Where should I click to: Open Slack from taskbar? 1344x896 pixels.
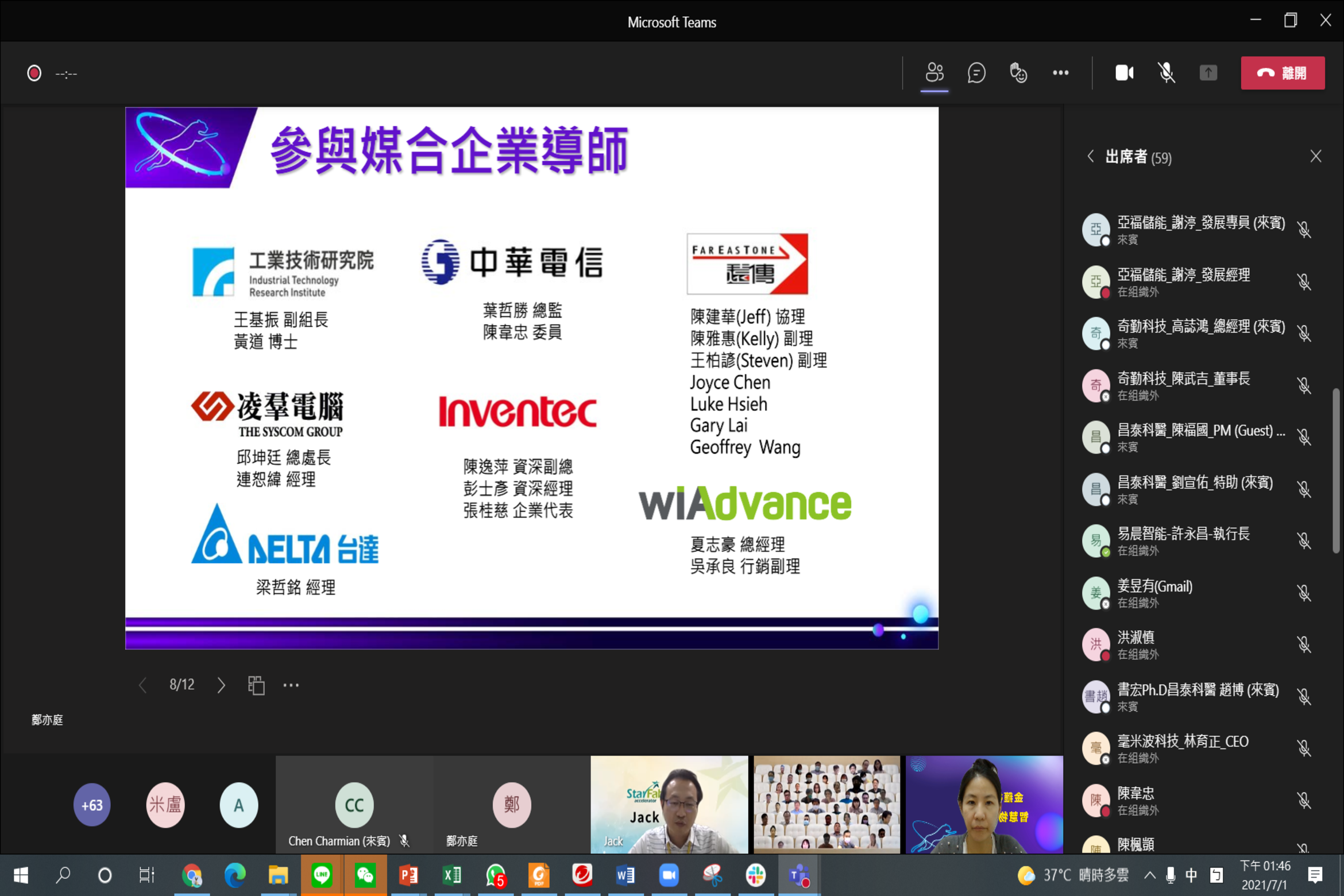click(x=756, y=875)
